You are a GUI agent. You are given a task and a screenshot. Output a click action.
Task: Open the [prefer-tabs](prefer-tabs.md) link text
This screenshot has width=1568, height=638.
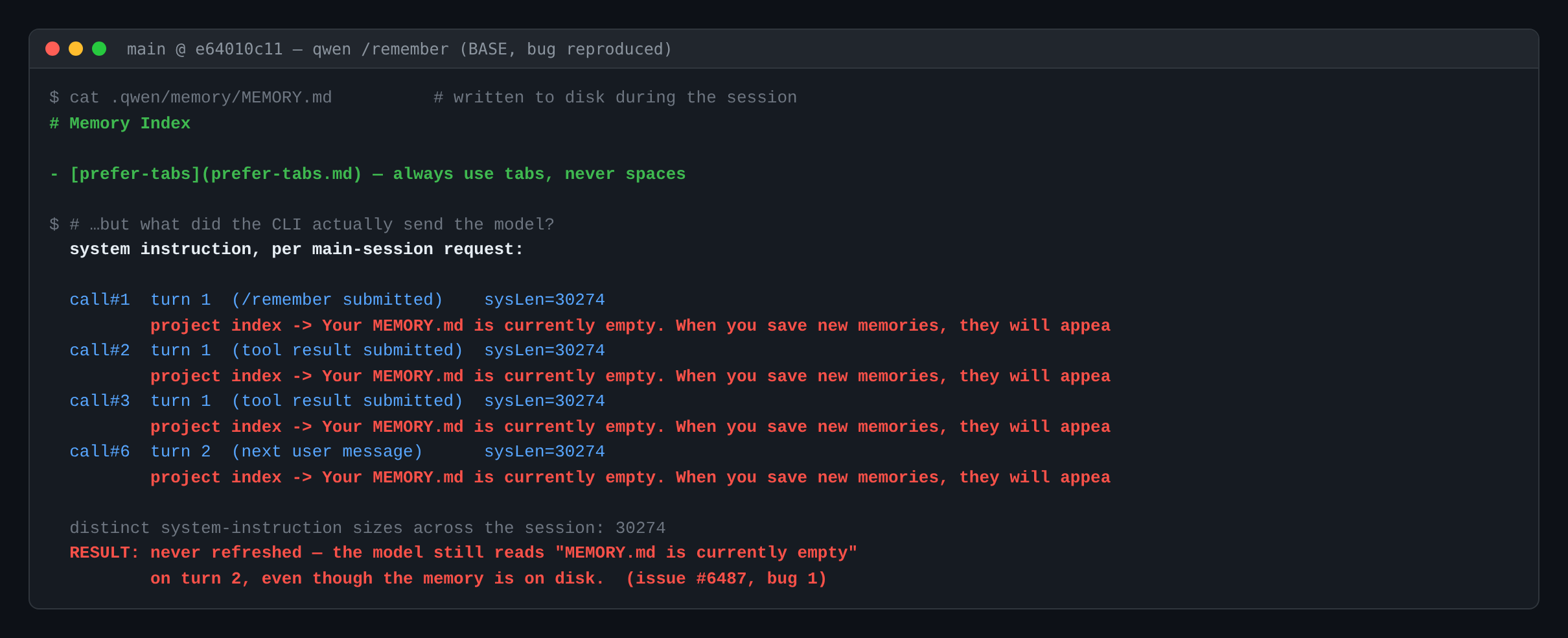[216, 174]
